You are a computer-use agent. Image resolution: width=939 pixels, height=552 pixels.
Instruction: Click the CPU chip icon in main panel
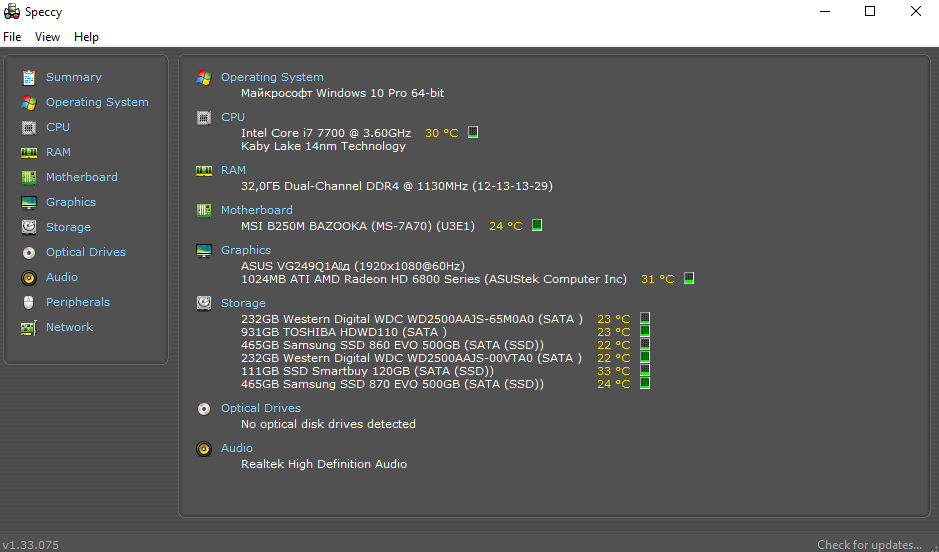(204, 118)
